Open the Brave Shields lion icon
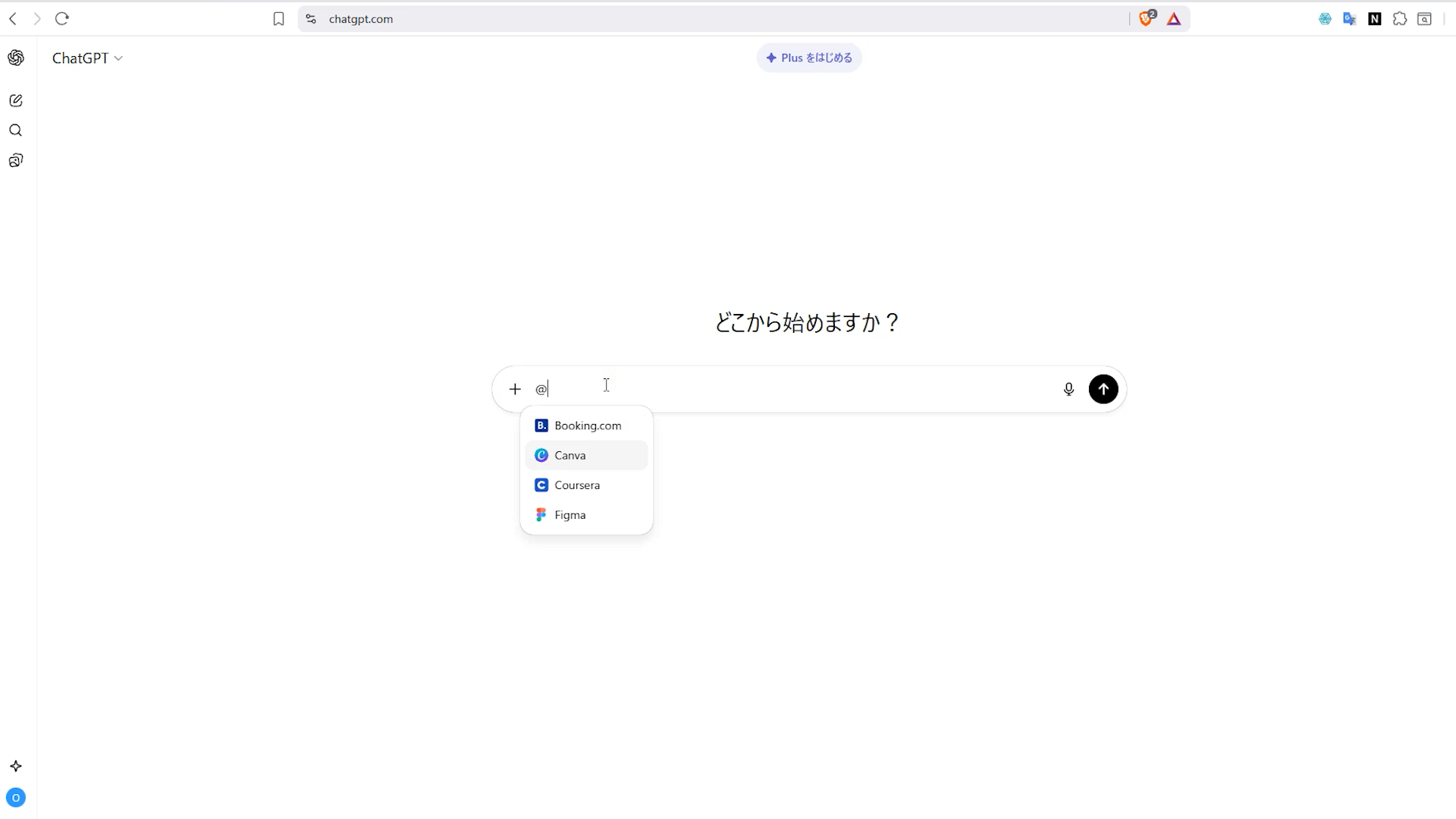The image size is (1456, 819). coord(1146,19)
